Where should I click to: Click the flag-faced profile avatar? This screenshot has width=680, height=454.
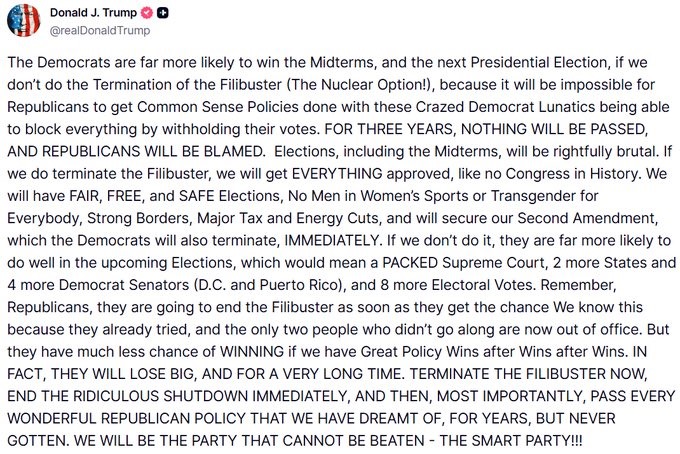(25, 23)
